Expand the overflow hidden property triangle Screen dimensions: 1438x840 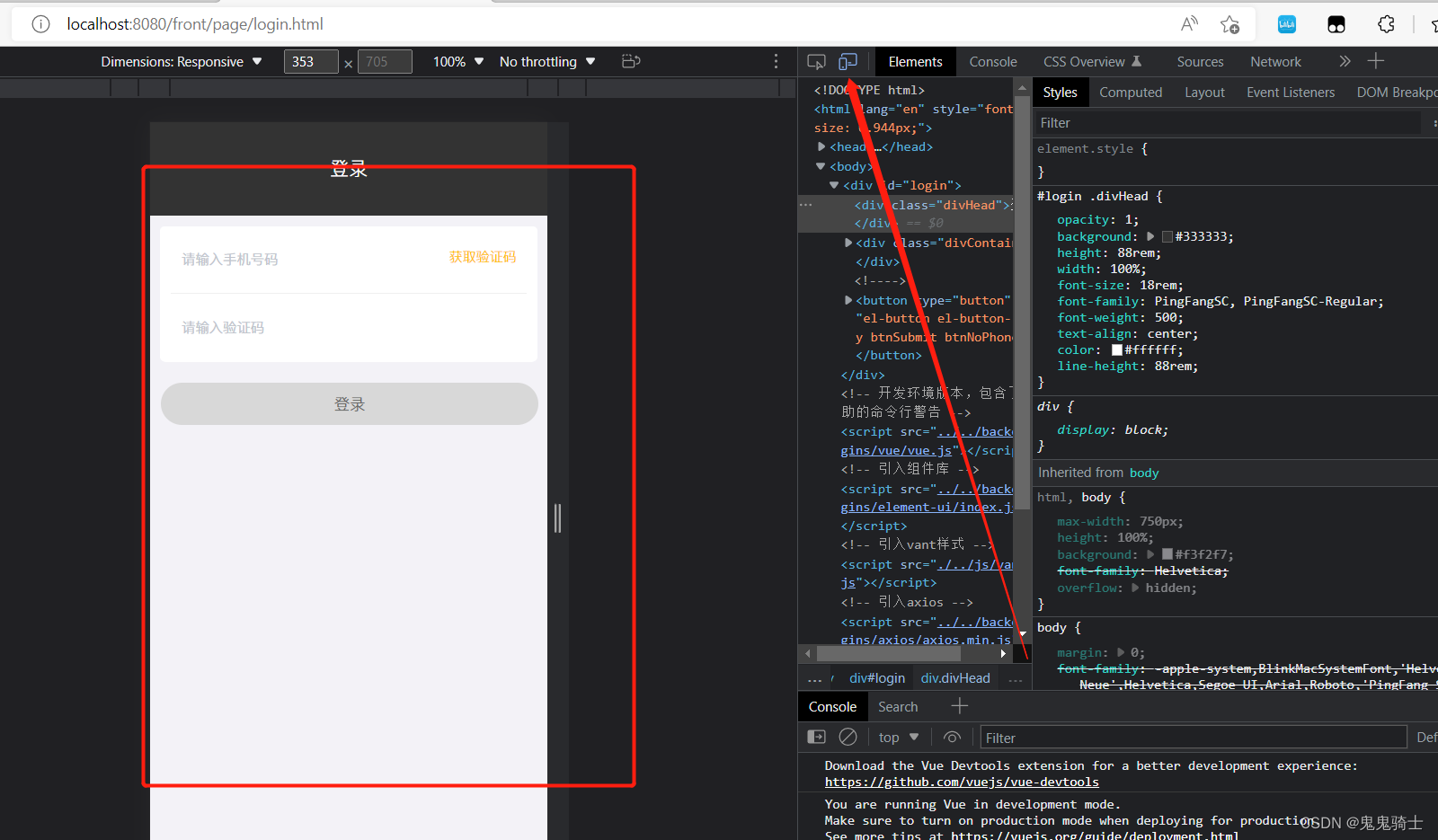point(1135,588)
